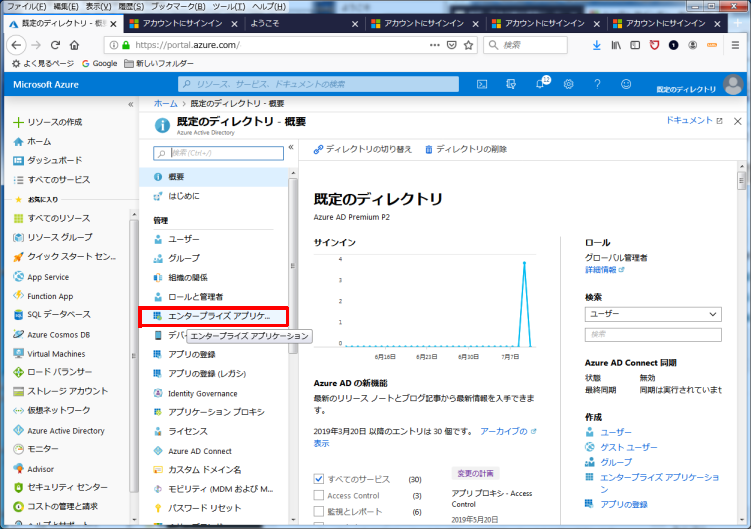
Task: Click the account avatar in header
Action: 733,85
